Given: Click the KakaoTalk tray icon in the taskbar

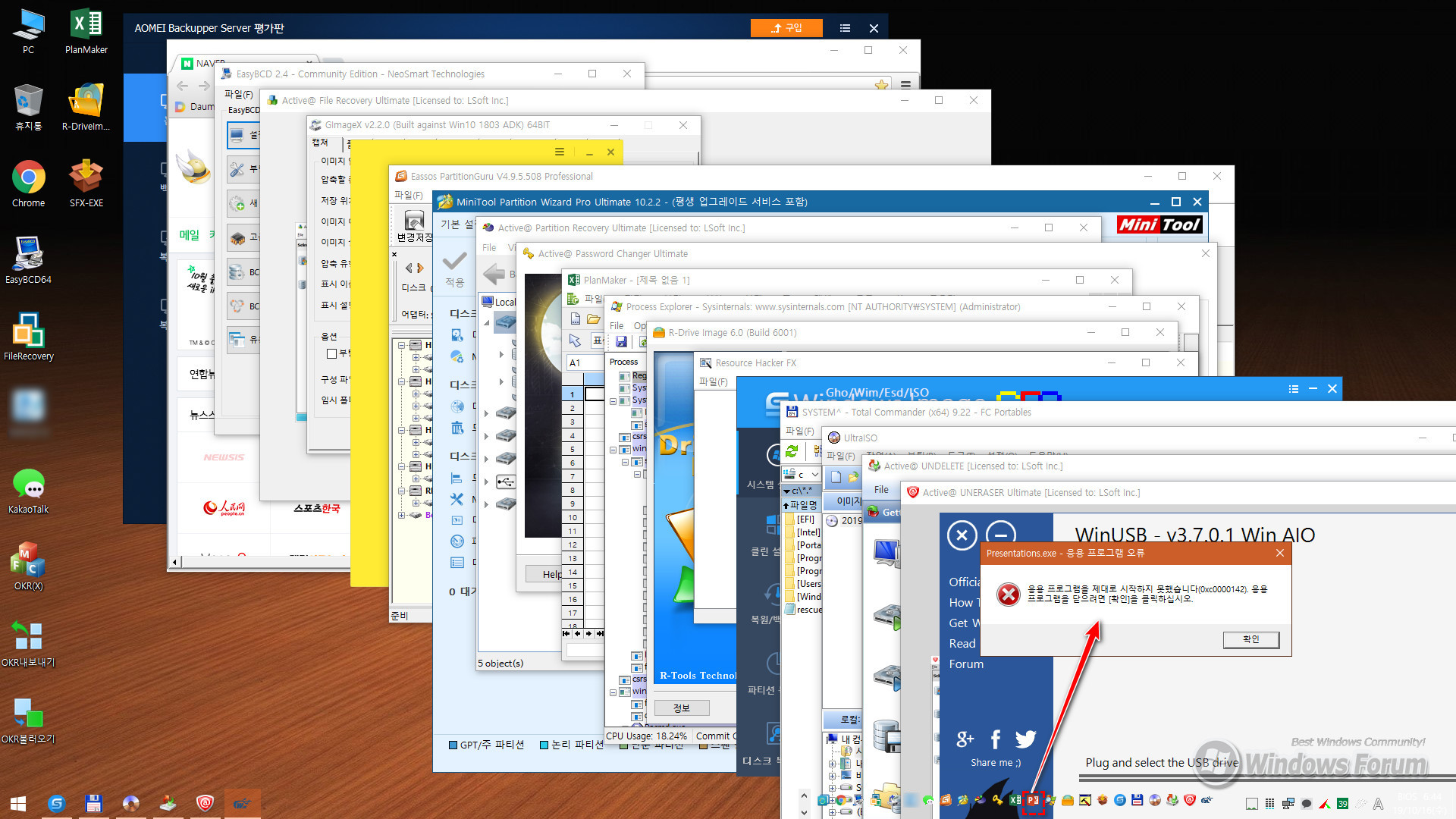Looking at the screenshot, I should (x=928, y=800).
